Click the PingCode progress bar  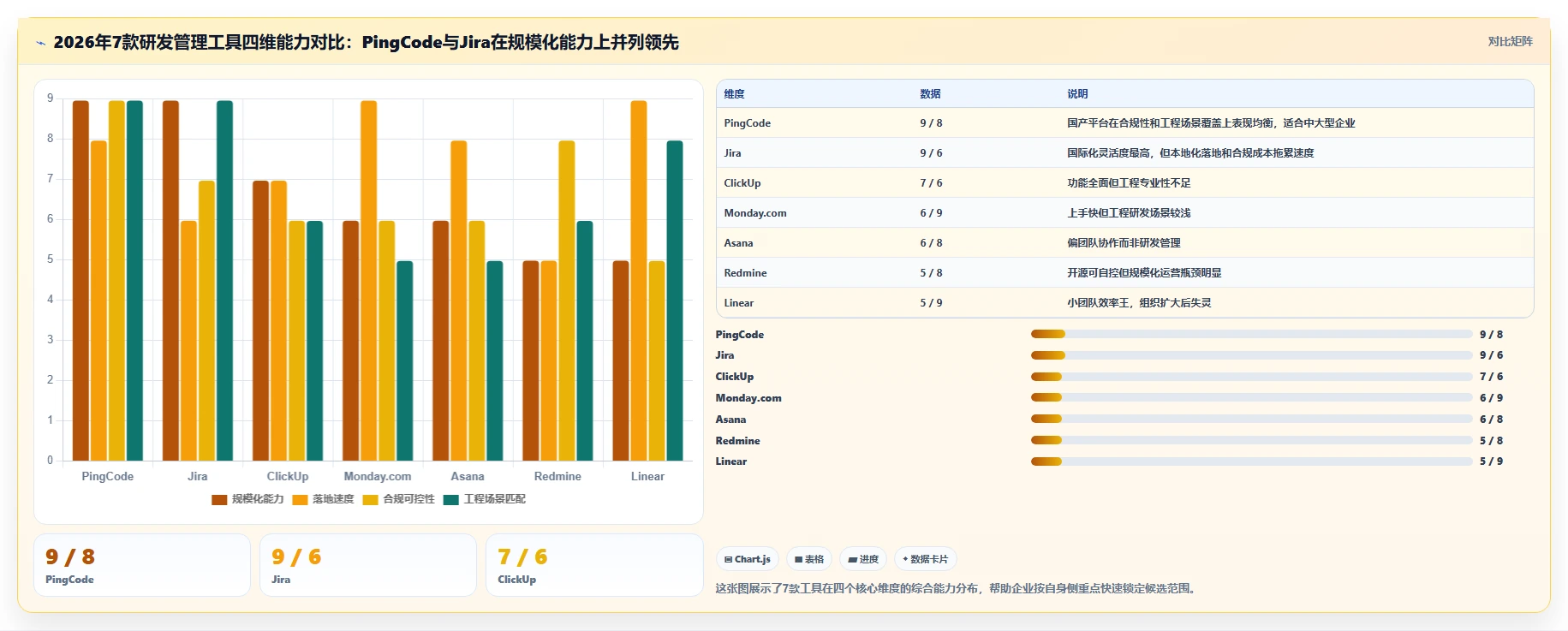tap(1251, 334)
